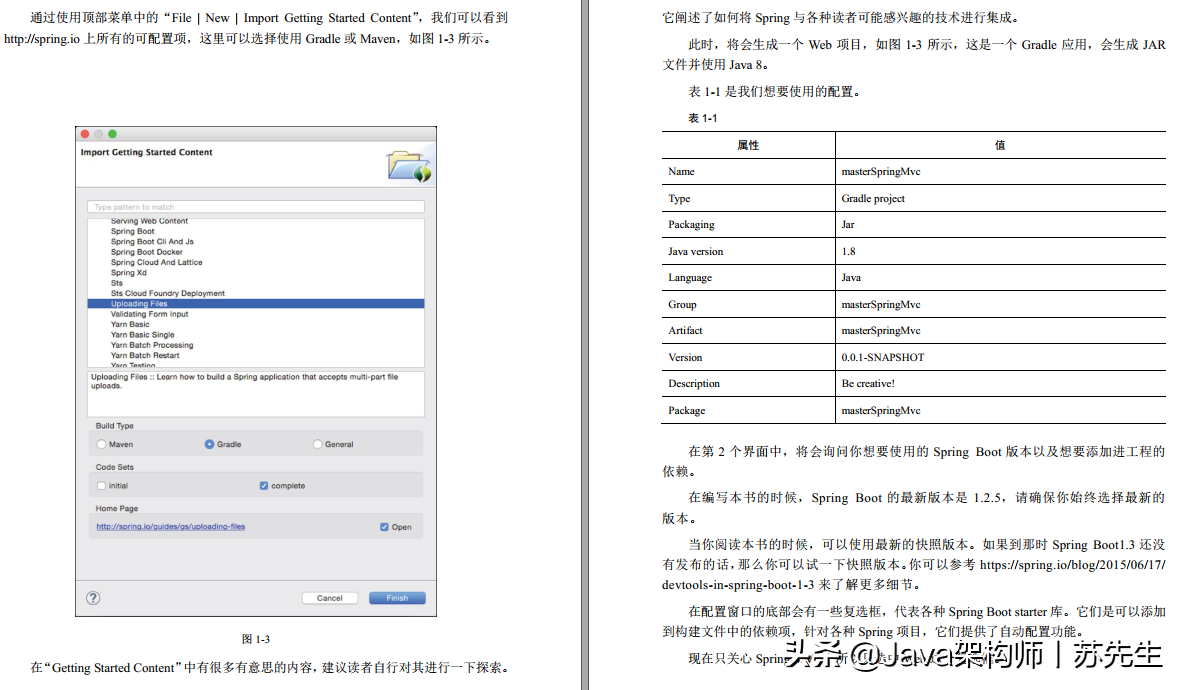Click the Home Page section label

[x=117, y=509]
